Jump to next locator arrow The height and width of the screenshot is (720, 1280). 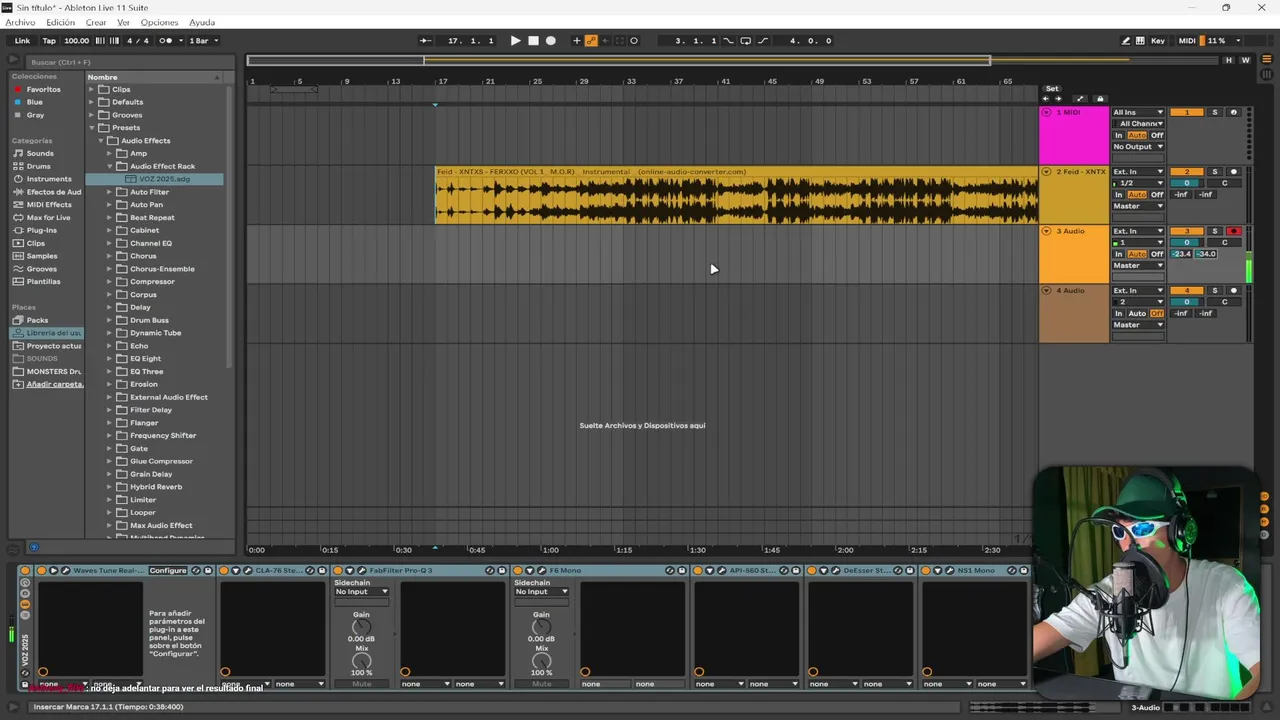pyautogui.click(x=1058, y=98)
